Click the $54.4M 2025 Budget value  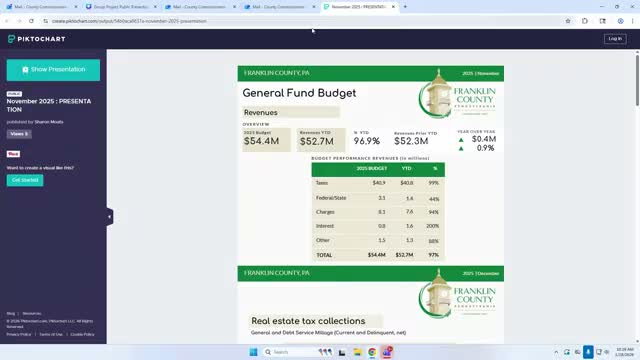(x=262, y=141)
